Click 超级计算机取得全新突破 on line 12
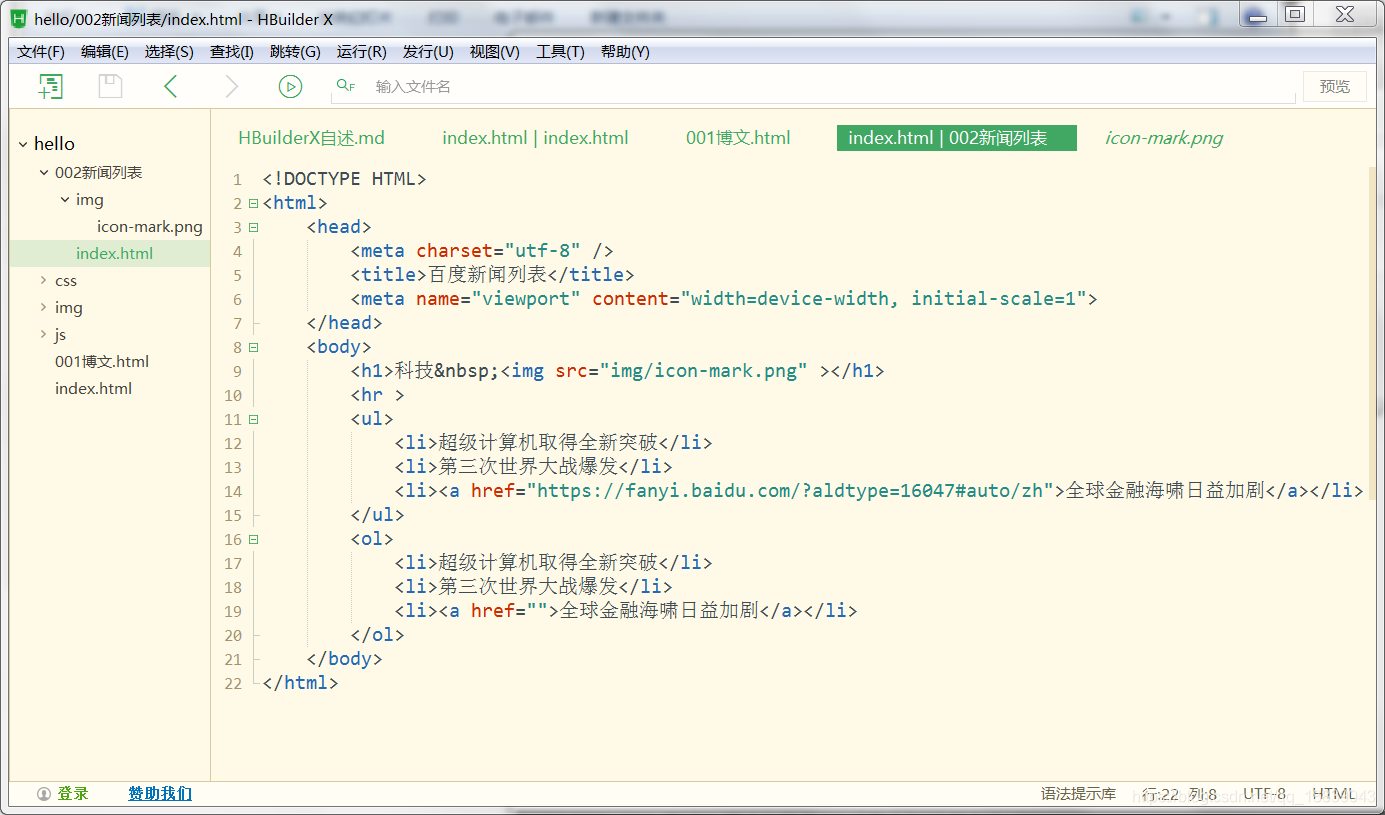The image size is (1385, 815). (x=548, y=443)
